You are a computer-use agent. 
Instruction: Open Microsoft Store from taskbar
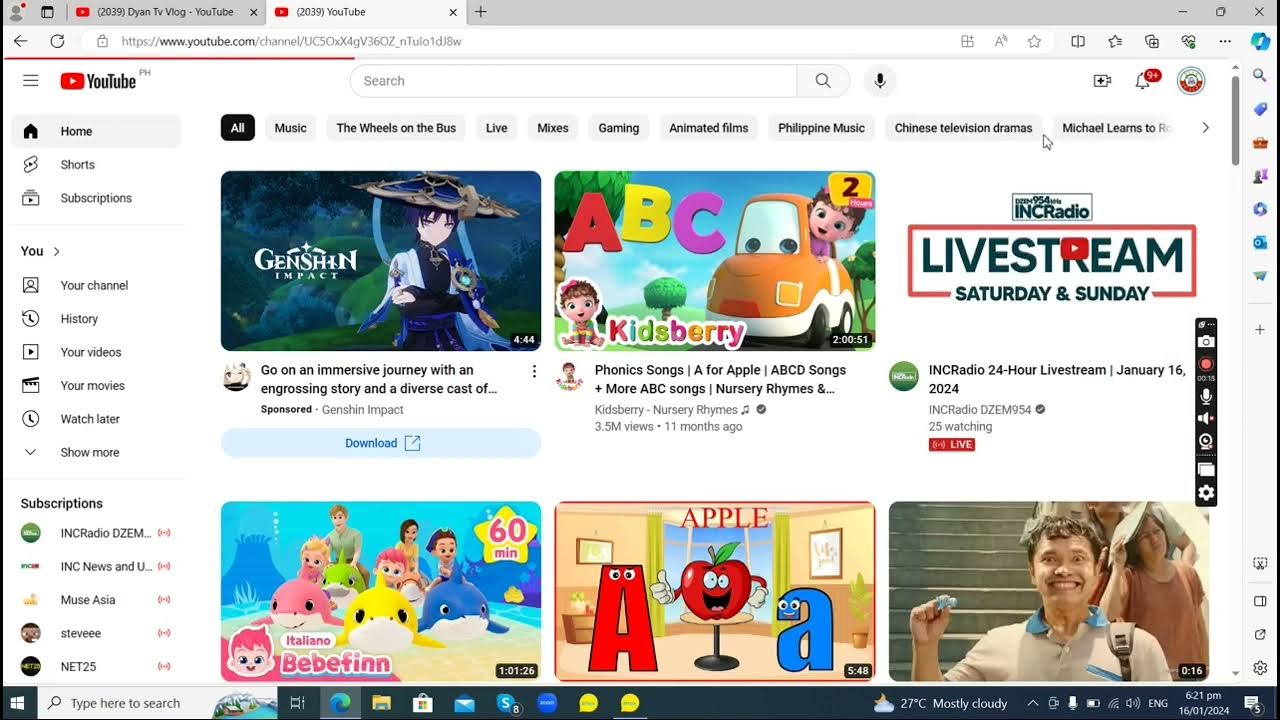point(422,703)
